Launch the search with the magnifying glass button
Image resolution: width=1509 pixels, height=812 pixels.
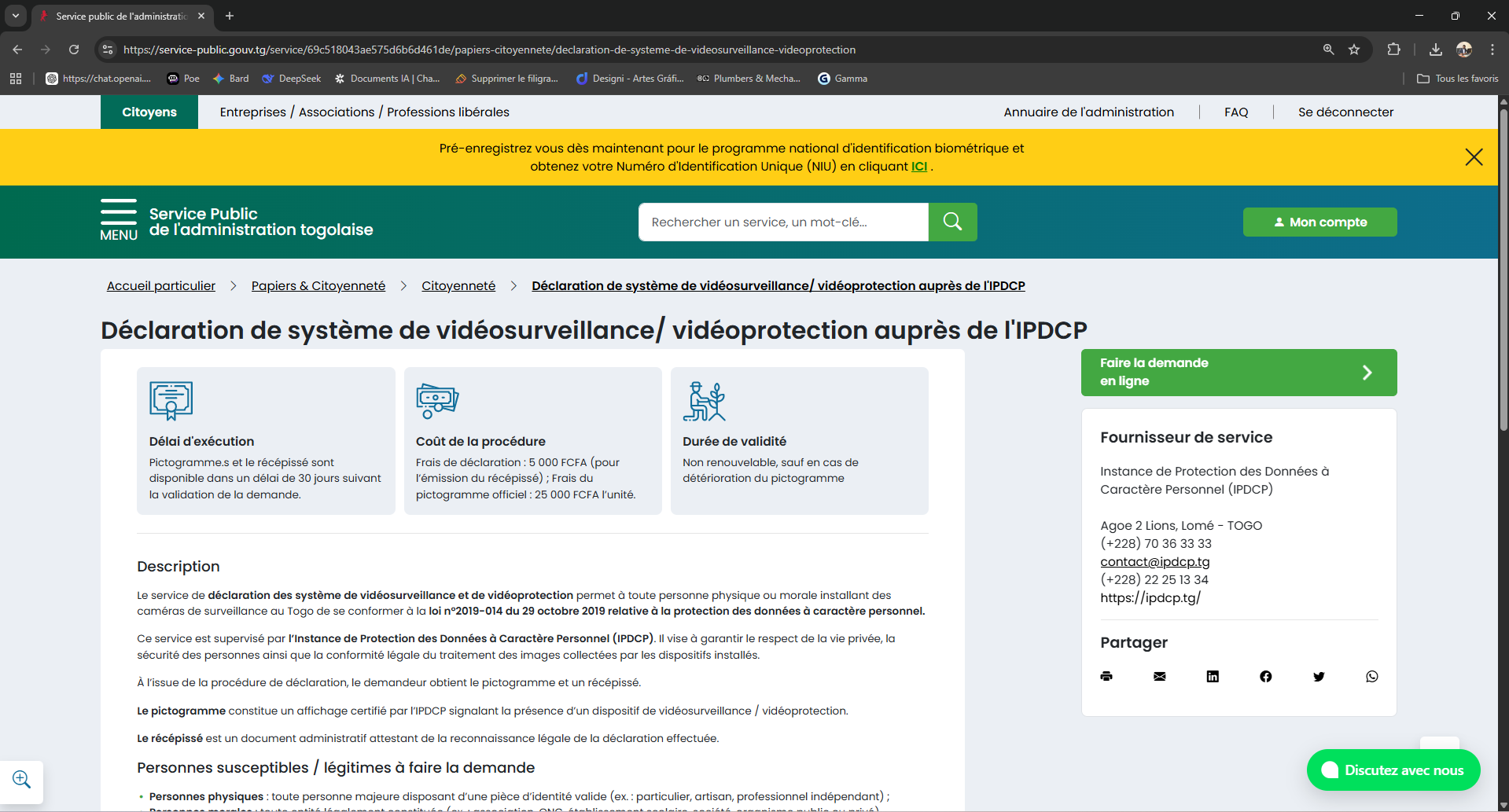coord(951,222)
